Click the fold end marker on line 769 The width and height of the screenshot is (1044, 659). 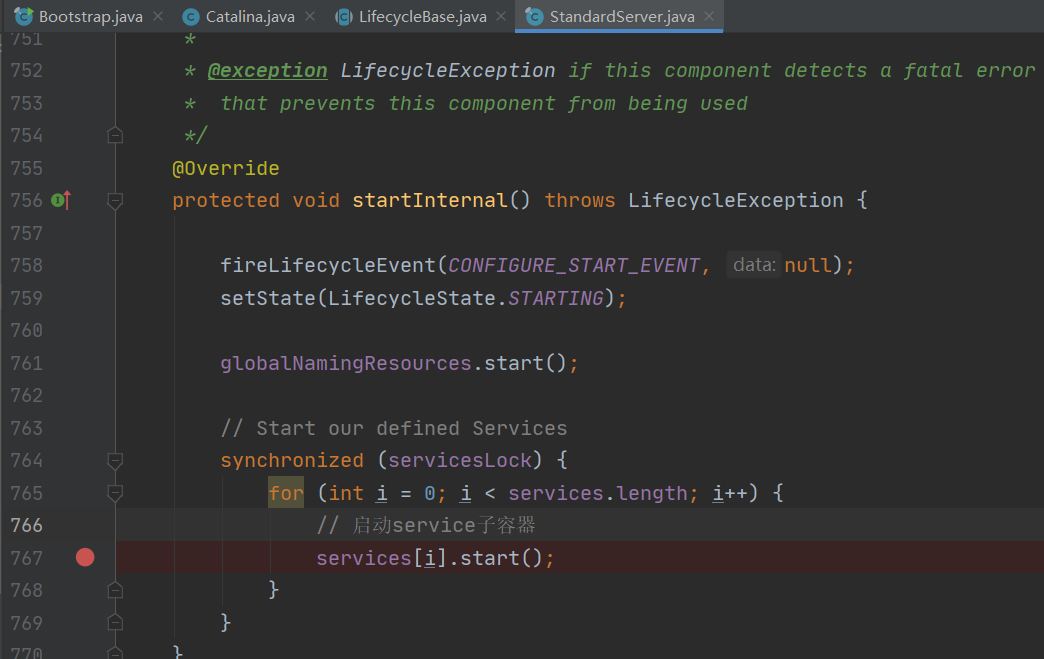[x=115, y=622]
